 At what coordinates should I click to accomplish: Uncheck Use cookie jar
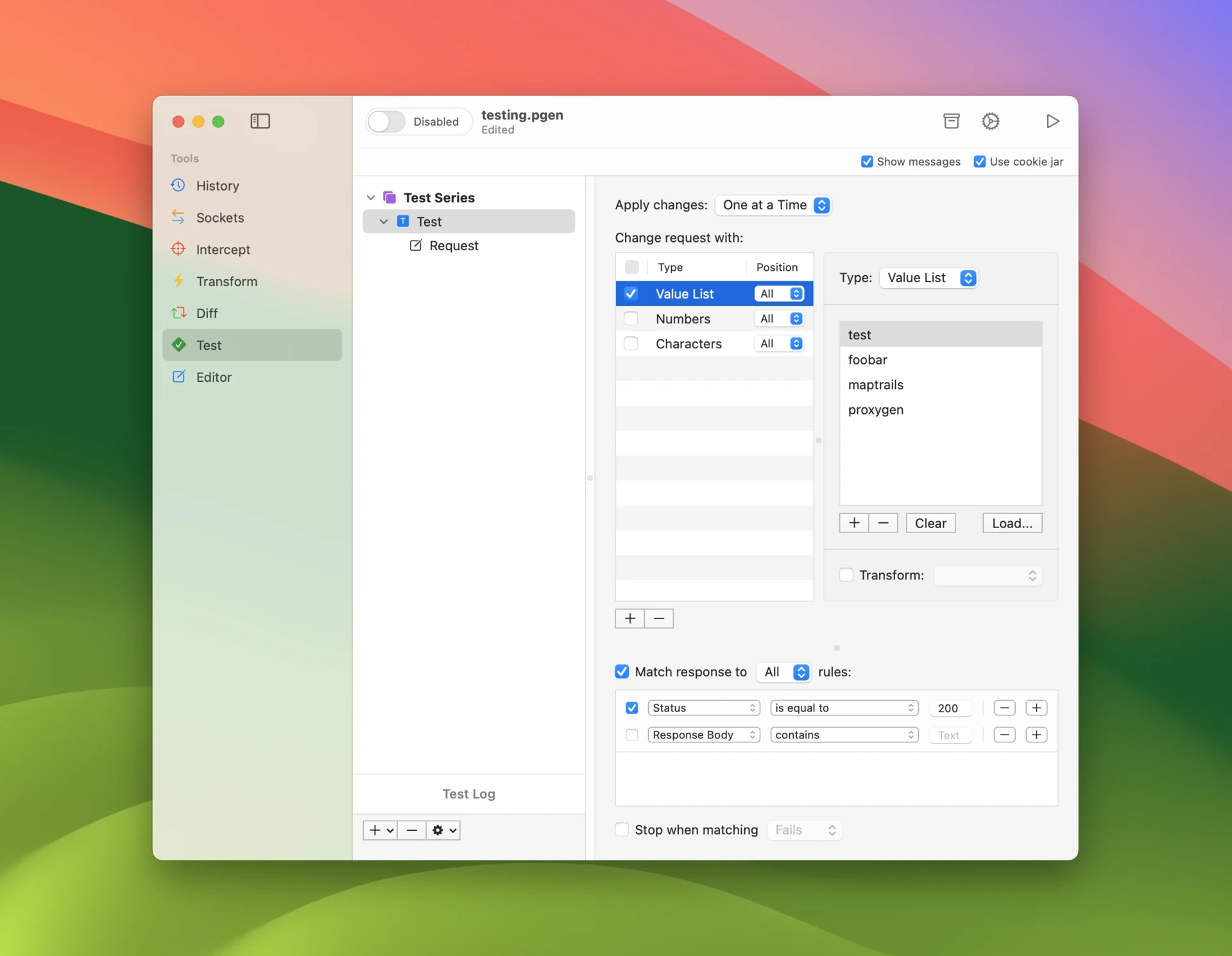click(x=979, y=162)
